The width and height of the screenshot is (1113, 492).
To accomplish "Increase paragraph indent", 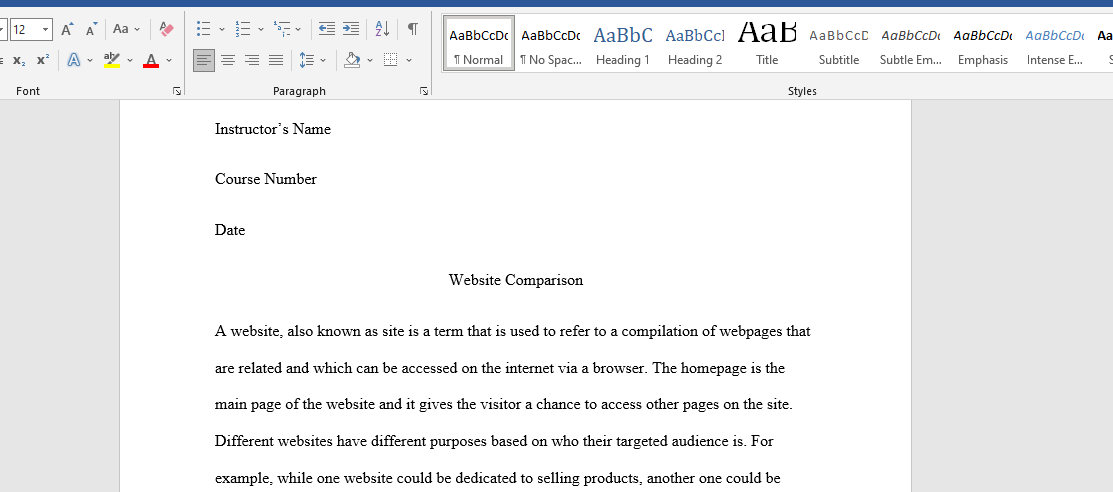I will [351, 29].
